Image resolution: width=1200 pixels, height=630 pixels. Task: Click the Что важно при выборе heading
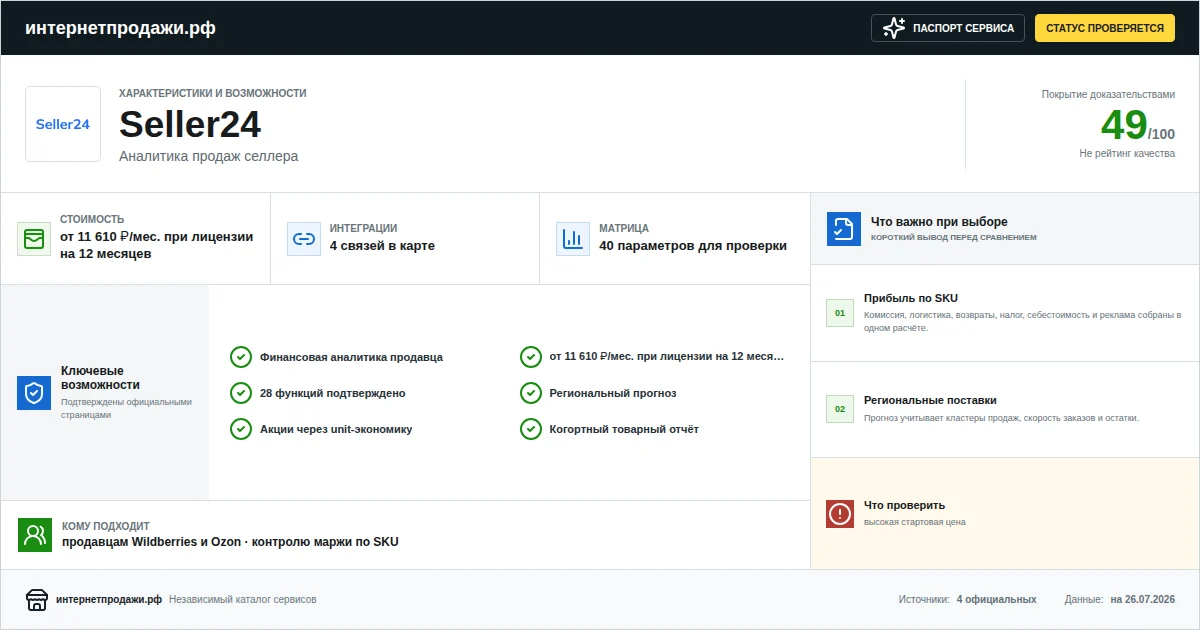(939, 222)
